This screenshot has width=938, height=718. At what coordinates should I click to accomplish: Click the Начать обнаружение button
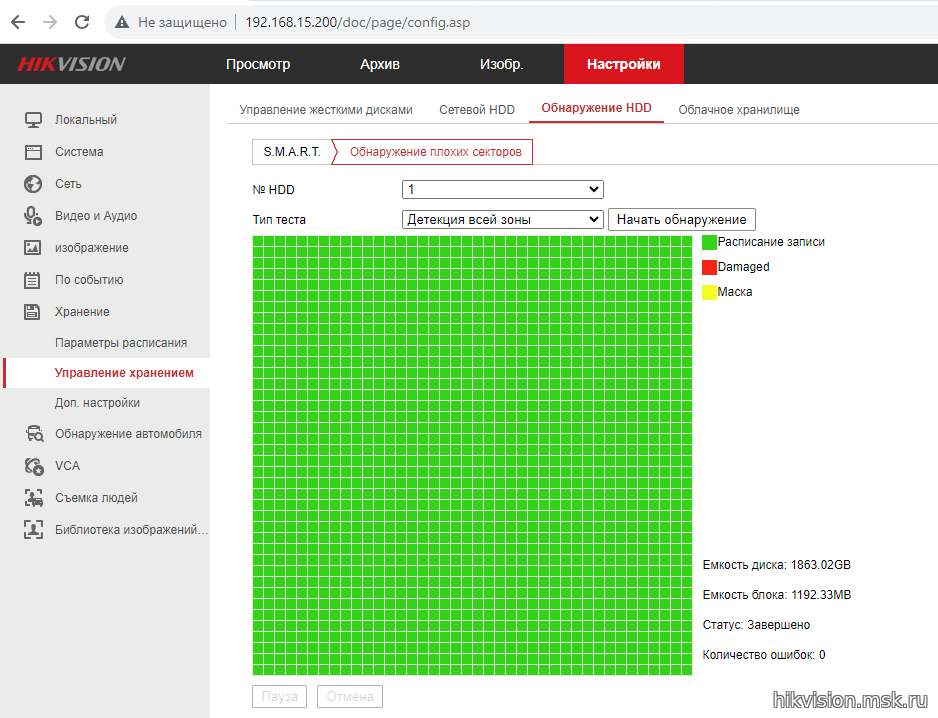pyautogui.click(x=682, y=220)
